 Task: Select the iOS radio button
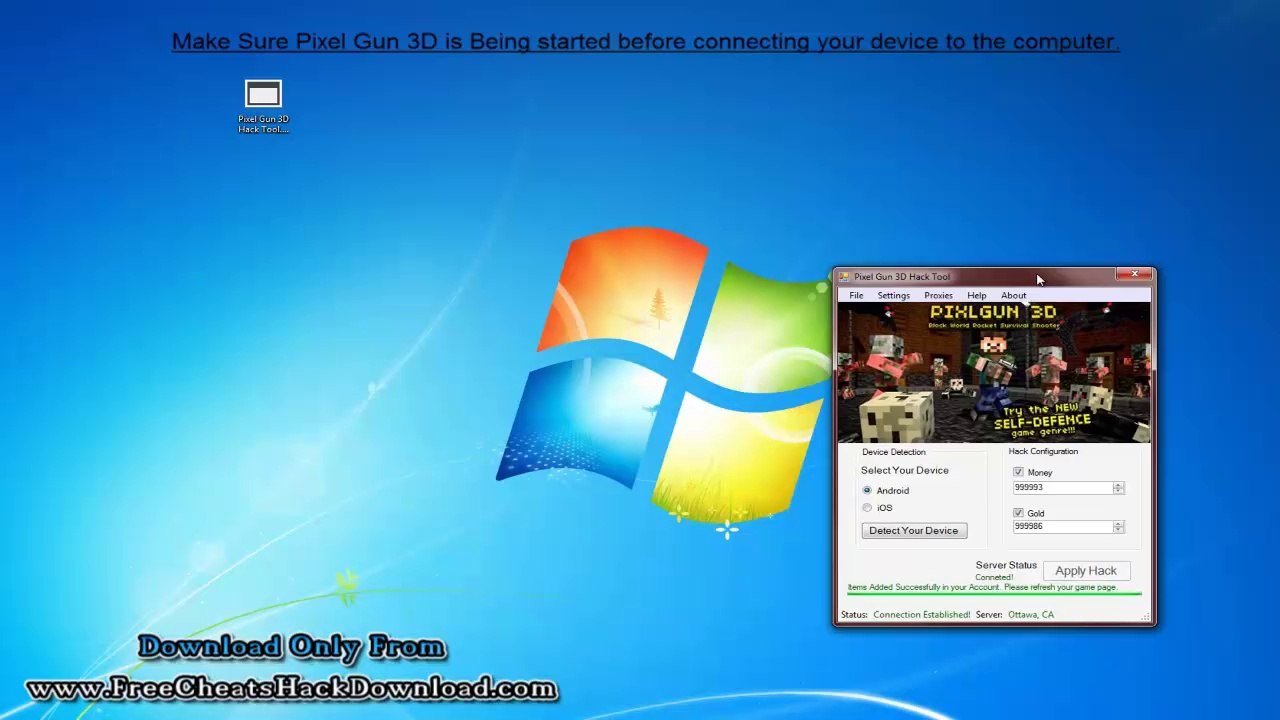[x=867, y=508]
